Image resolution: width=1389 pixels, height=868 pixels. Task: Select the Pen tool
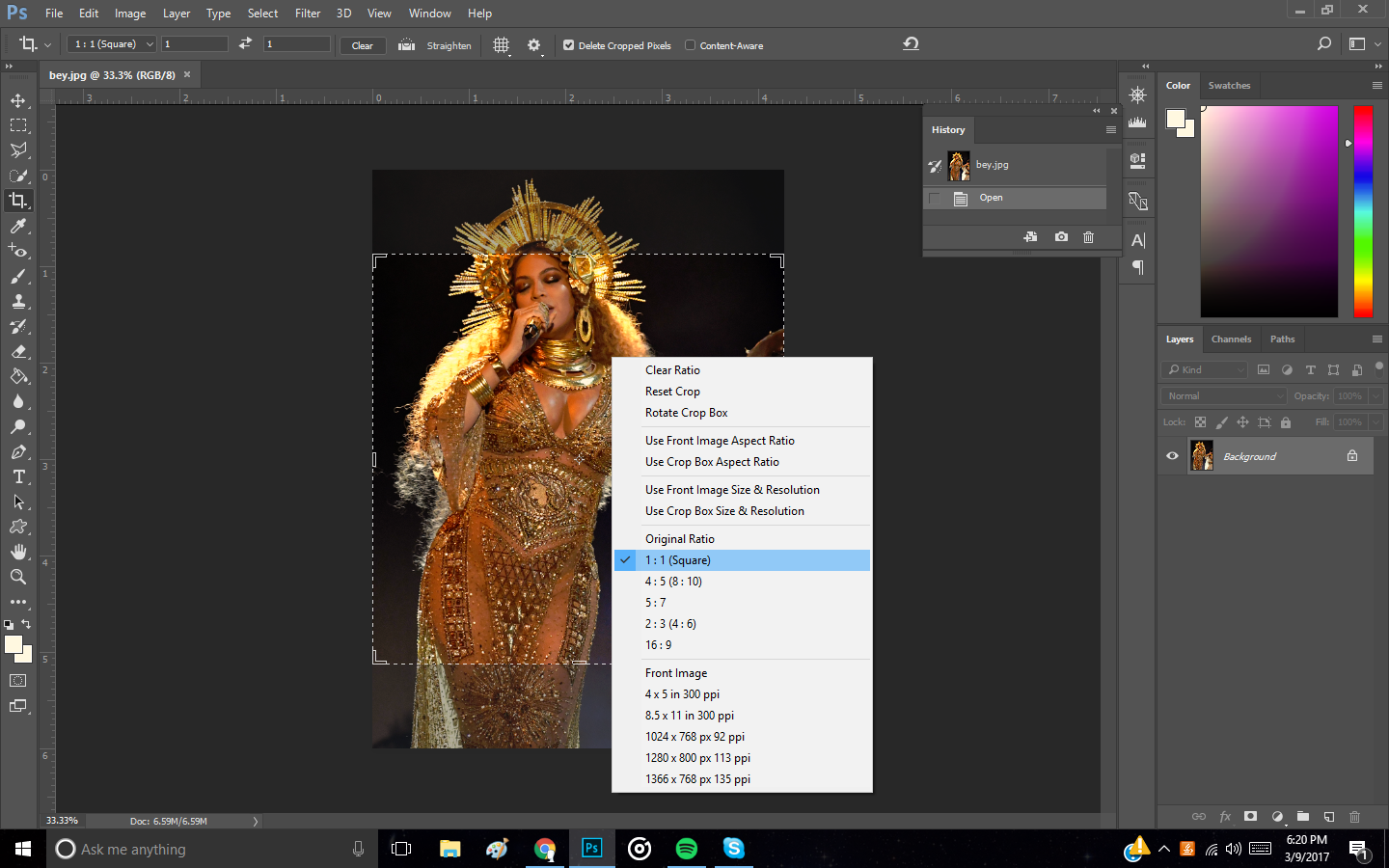tap(18, 451)
